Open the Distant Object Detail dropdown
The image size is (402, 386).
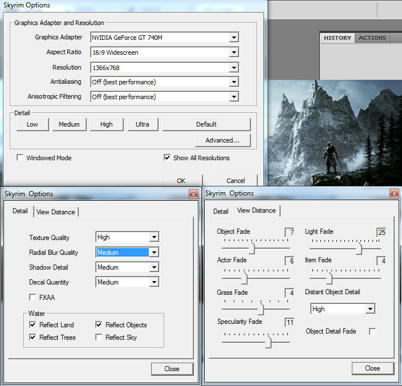pos(342,309)
